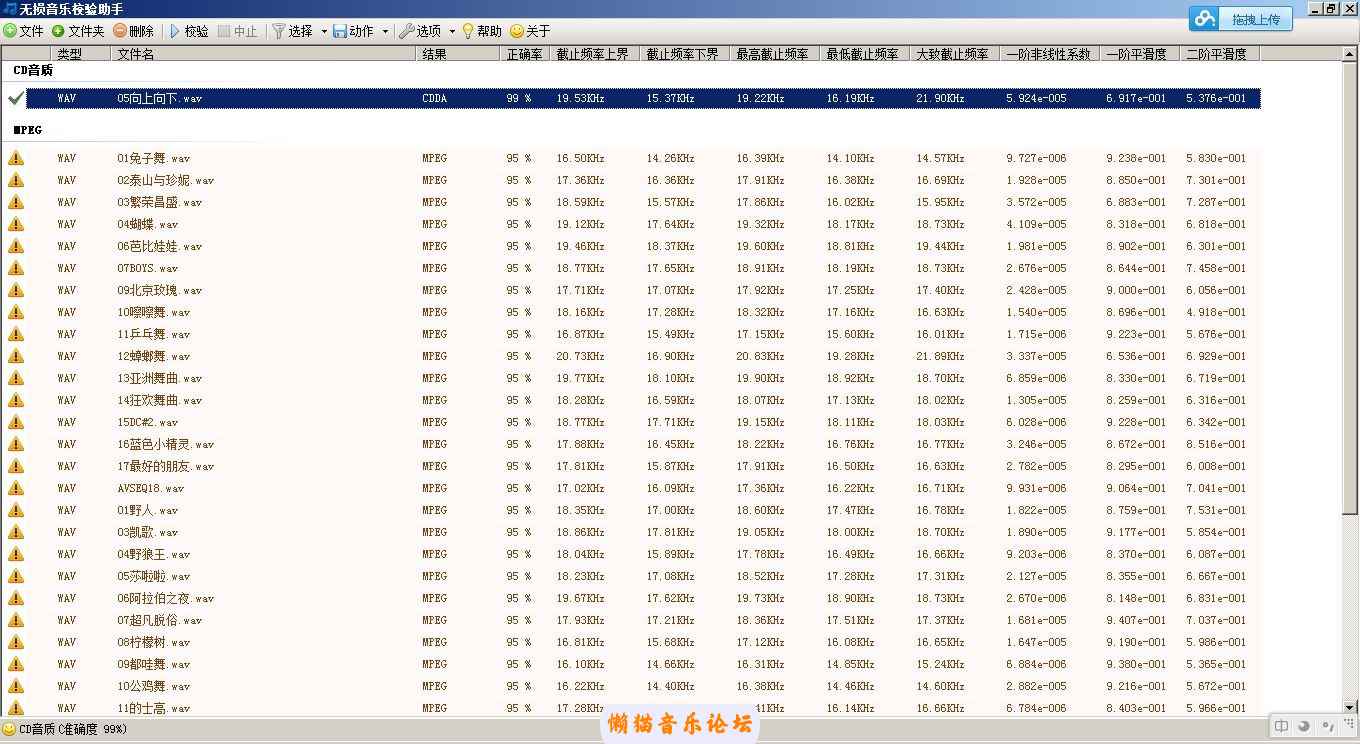Screen dimensions: 1360x744
Task: Click warning icon for 08柠檬树.wav
Action: 15,642
